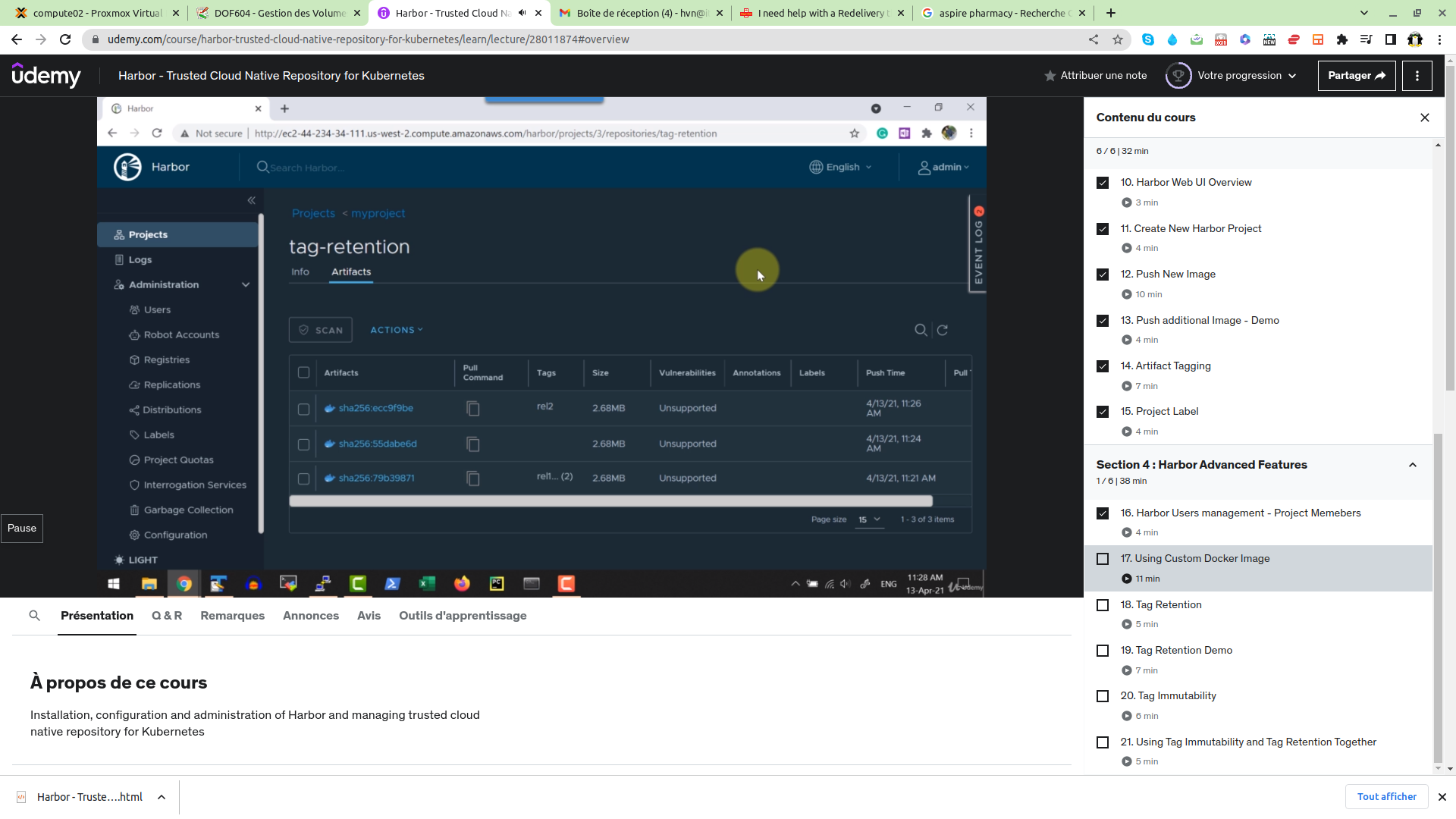Mute the Harbor tab via its audio icon

(522, 13)
